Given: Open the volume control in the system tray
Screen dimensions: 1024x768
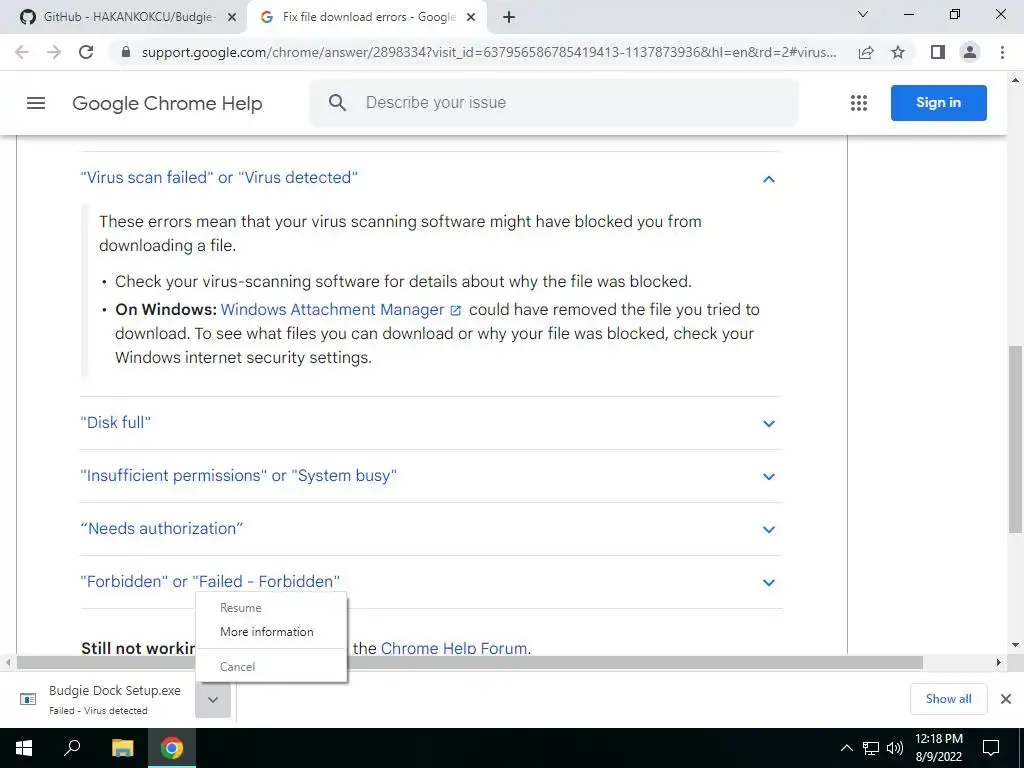Looking at the screenshot, I should pos(895,748).
